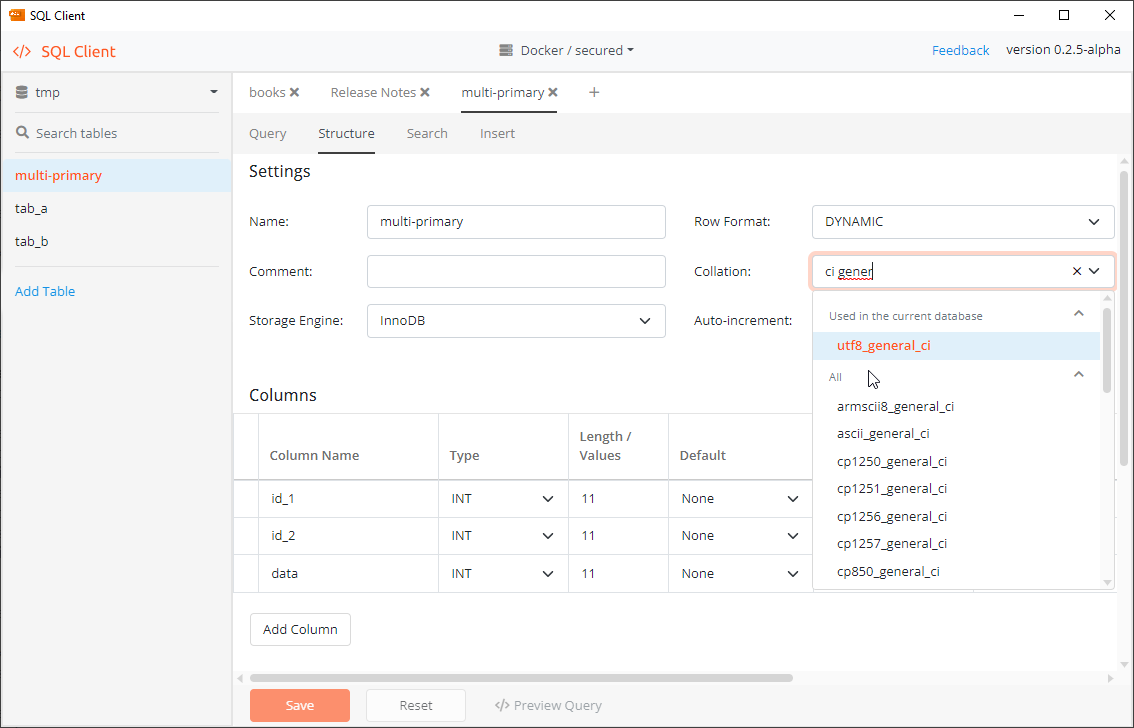Image resolution: width=1134 pixels, height=728 pixels.
Task: Click the search magnifier icon in sidebar
Action: point(22,133)
